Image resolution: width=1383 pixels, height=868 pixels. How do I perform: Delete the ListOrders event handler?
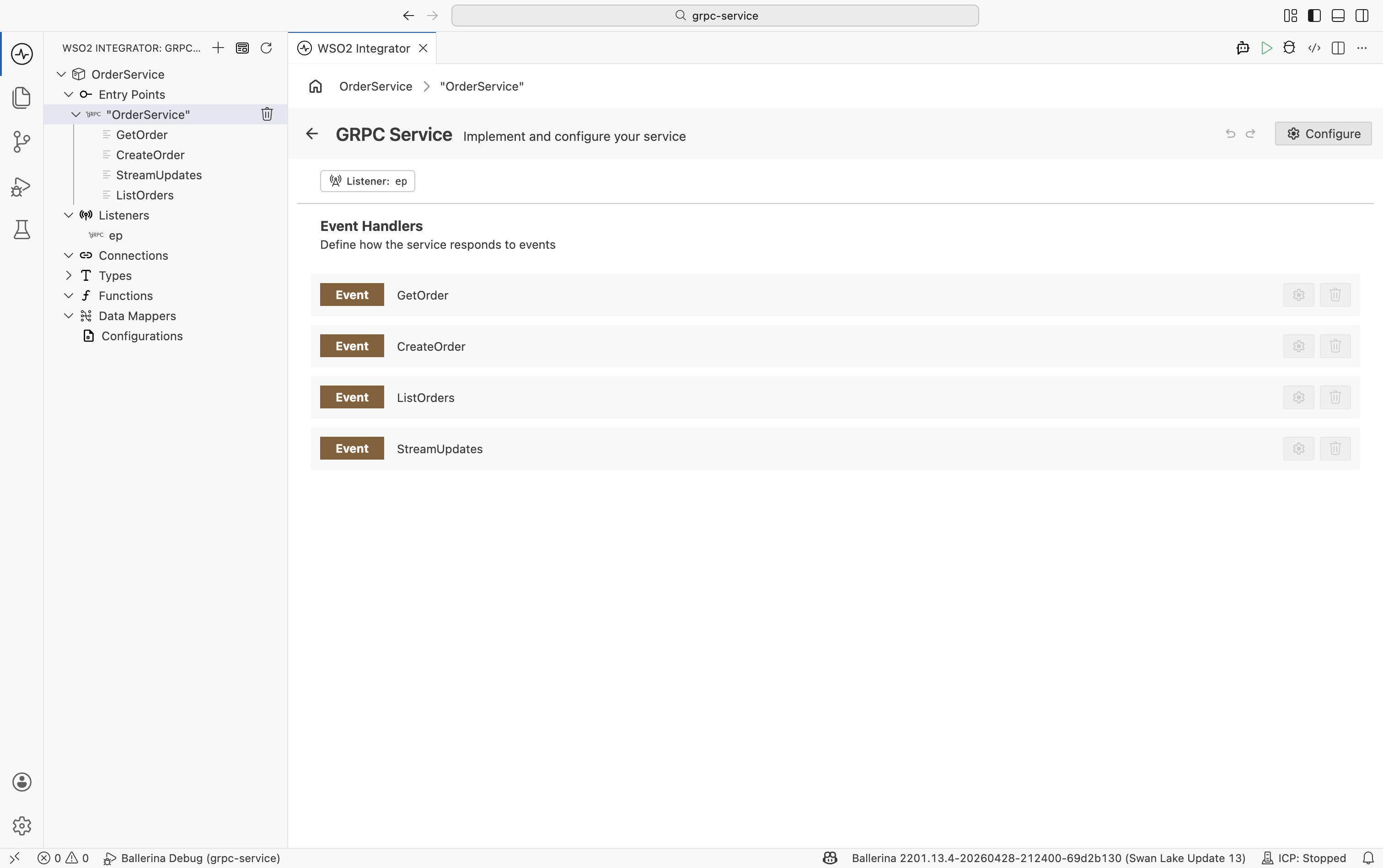click(x=1335, y=397)
